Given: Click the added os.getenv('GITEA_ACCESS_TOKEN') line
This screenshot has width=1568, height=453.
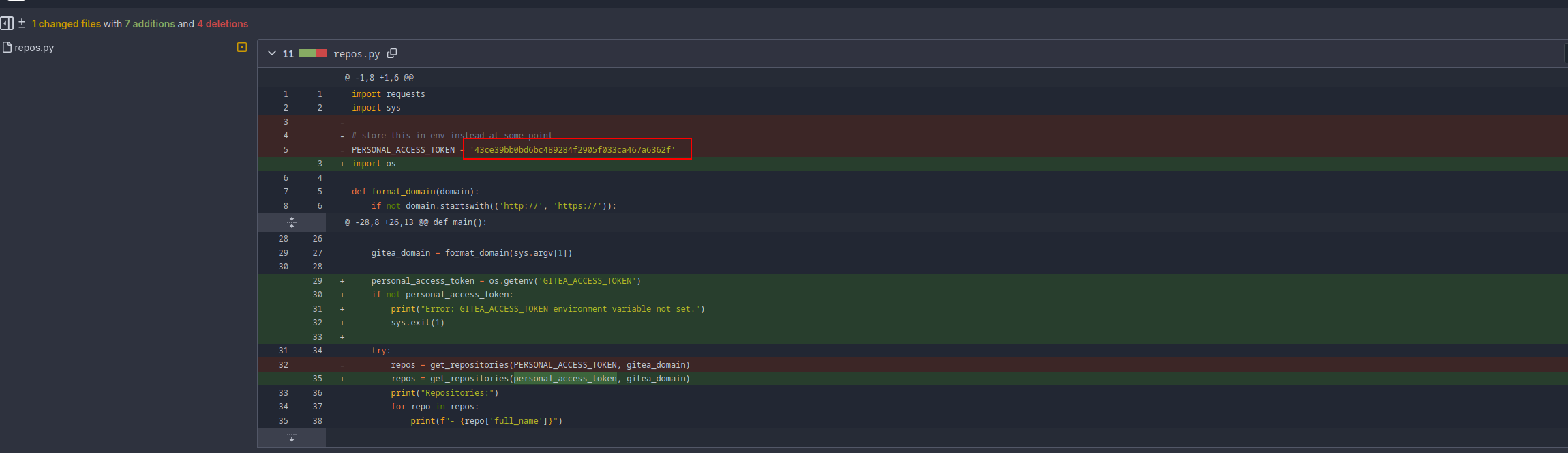Looking at the screenshot, I should point(506,281).
